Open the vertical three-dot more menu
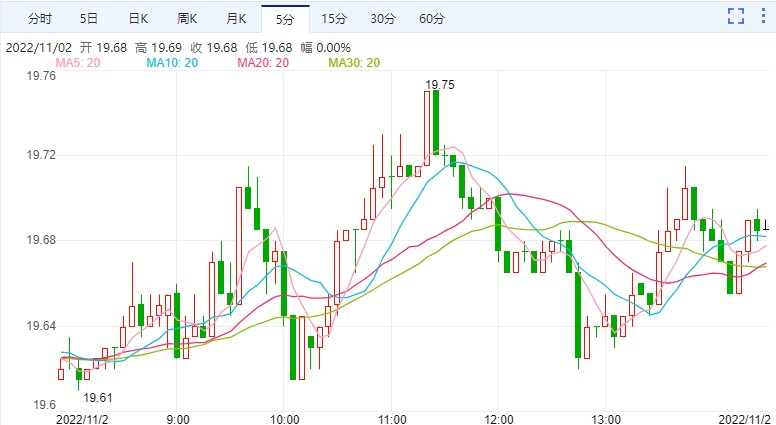The width and height of the screenshot is (776, 425). pos(763,16)
